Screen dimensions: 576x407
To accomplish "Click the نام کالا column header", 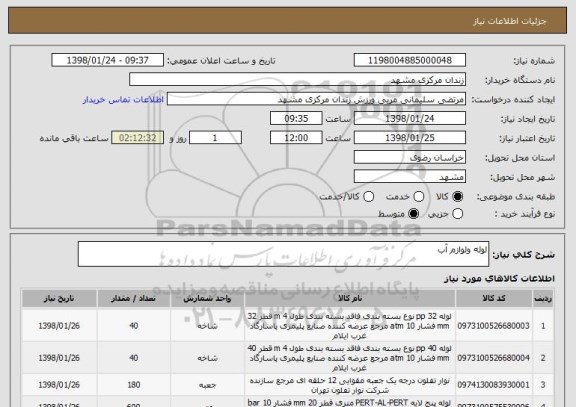I will click(x=350, y=299).
